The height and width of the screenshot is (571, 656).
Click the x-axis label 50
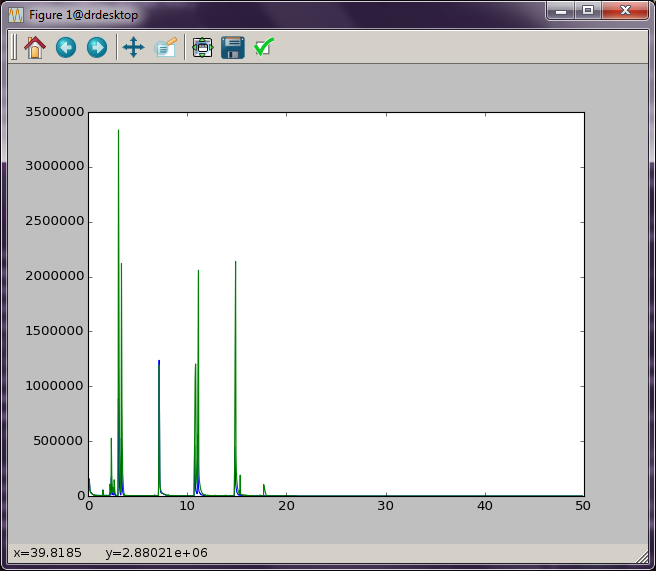click(x=583, y=506)
